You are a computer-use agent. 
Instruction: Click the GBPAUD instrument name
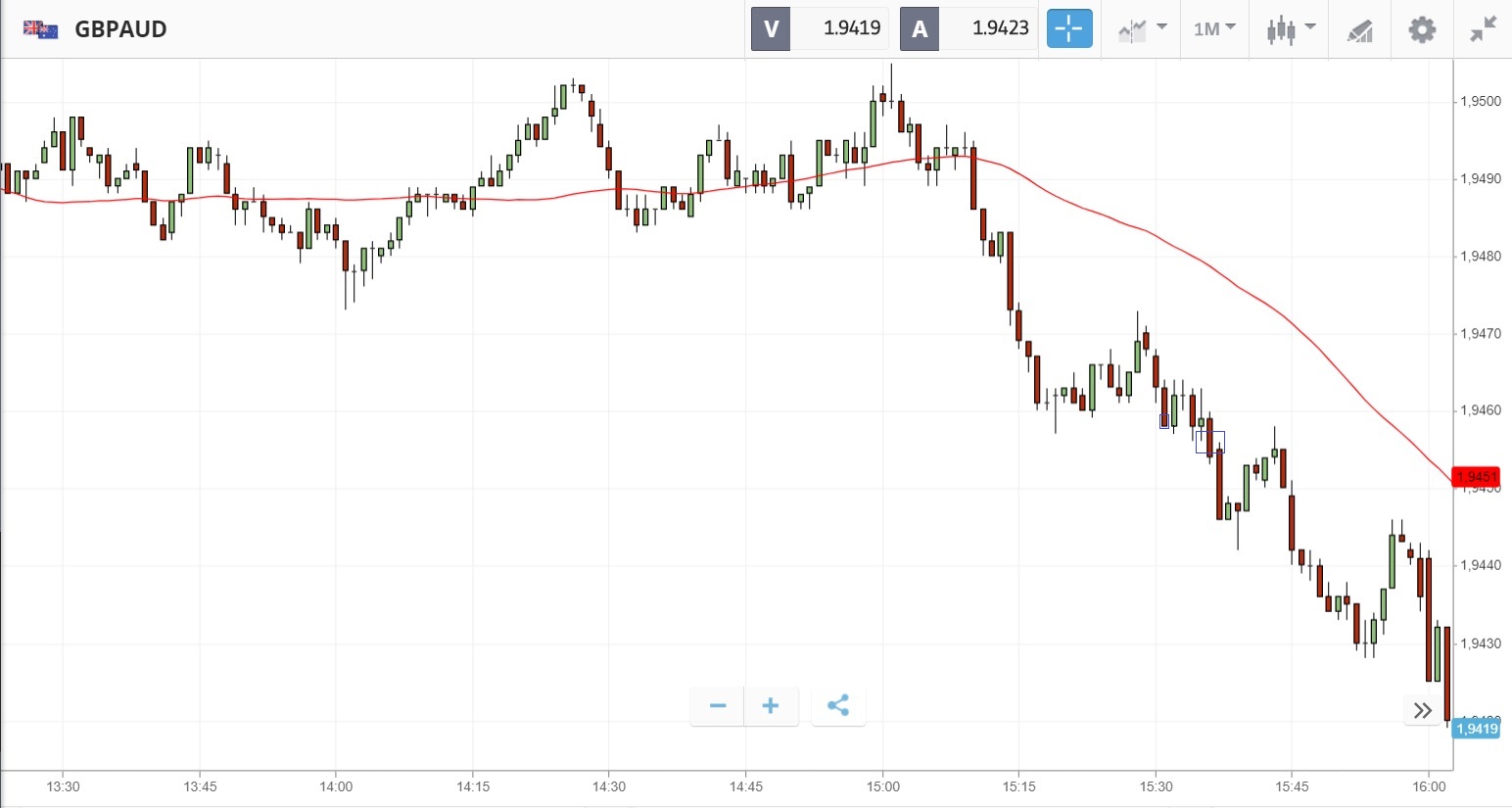(120, 29)
